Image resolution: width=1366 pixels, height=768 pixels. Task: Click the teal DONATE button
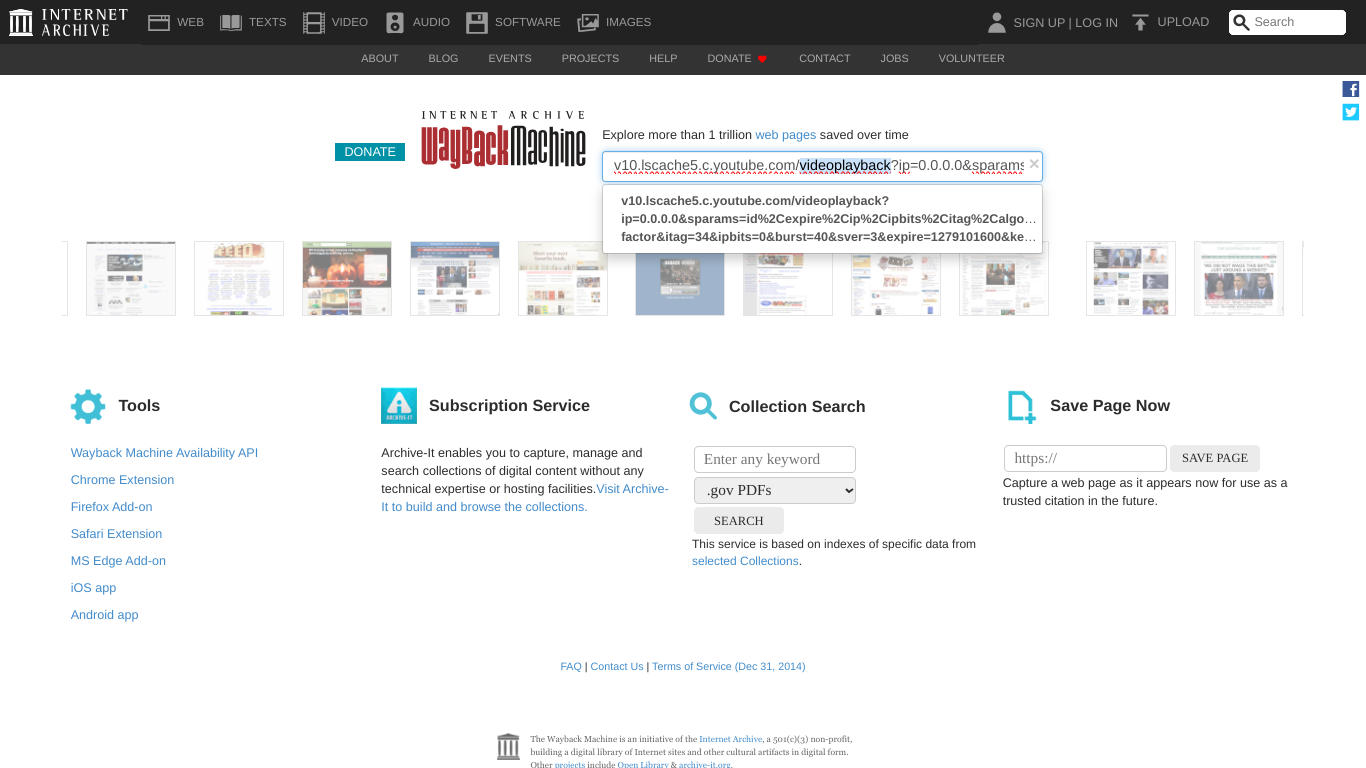tap(369, 151)
